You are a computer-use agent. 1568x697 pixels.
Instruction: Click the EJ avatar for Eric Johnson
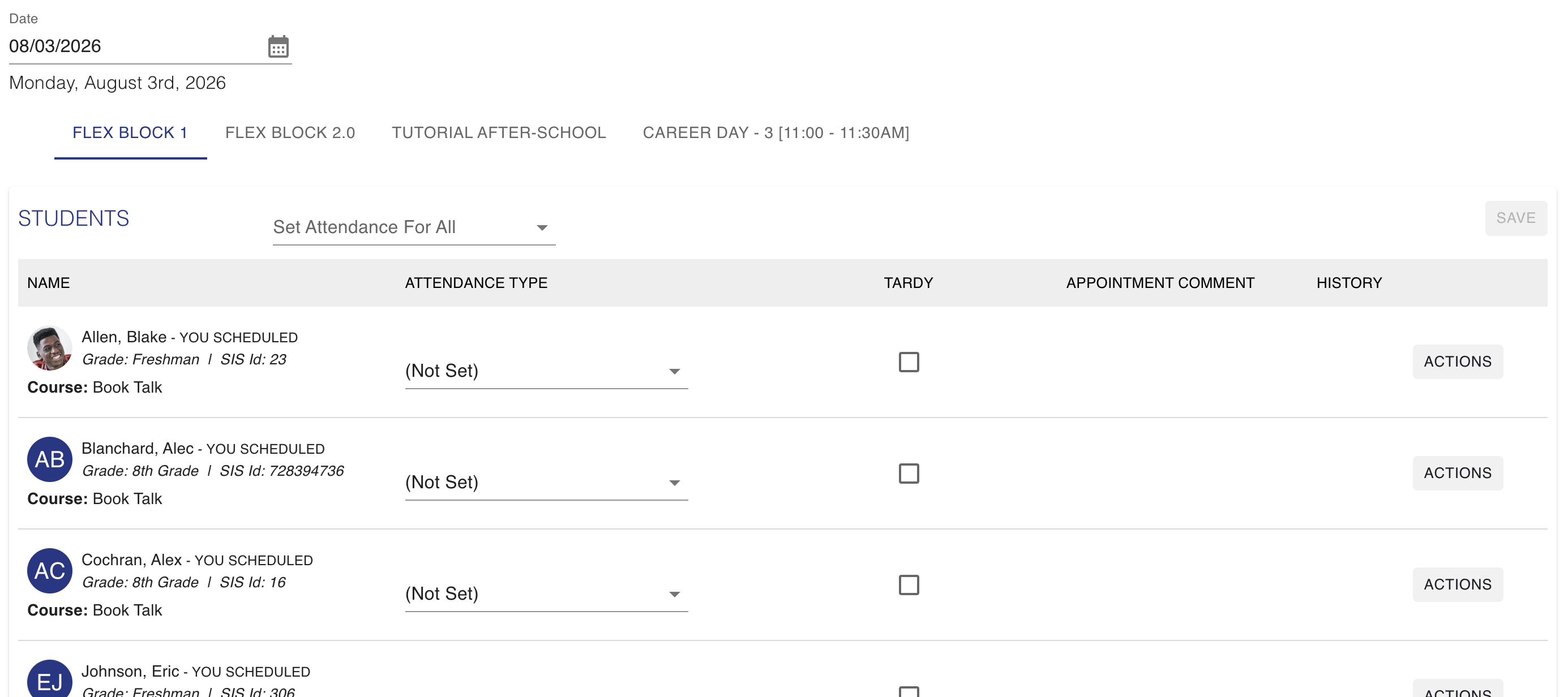(50, 679)
